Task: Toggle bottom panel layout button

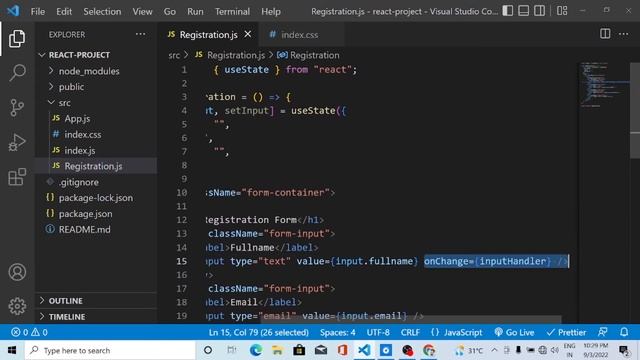Action: pyautogui.click(x=524, y=11)
